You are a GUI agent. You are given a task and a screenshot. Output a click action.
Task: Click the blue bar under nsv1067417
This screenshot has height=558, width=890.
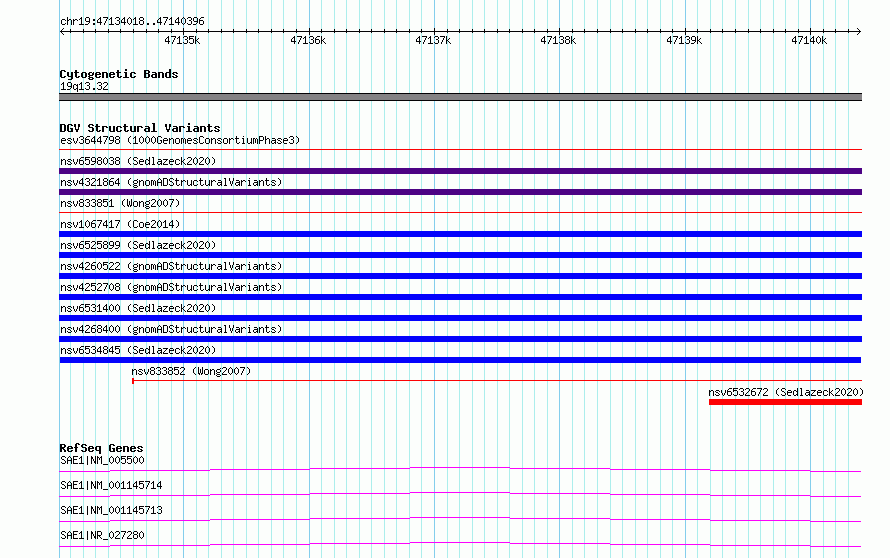click(x=460, y=234)
